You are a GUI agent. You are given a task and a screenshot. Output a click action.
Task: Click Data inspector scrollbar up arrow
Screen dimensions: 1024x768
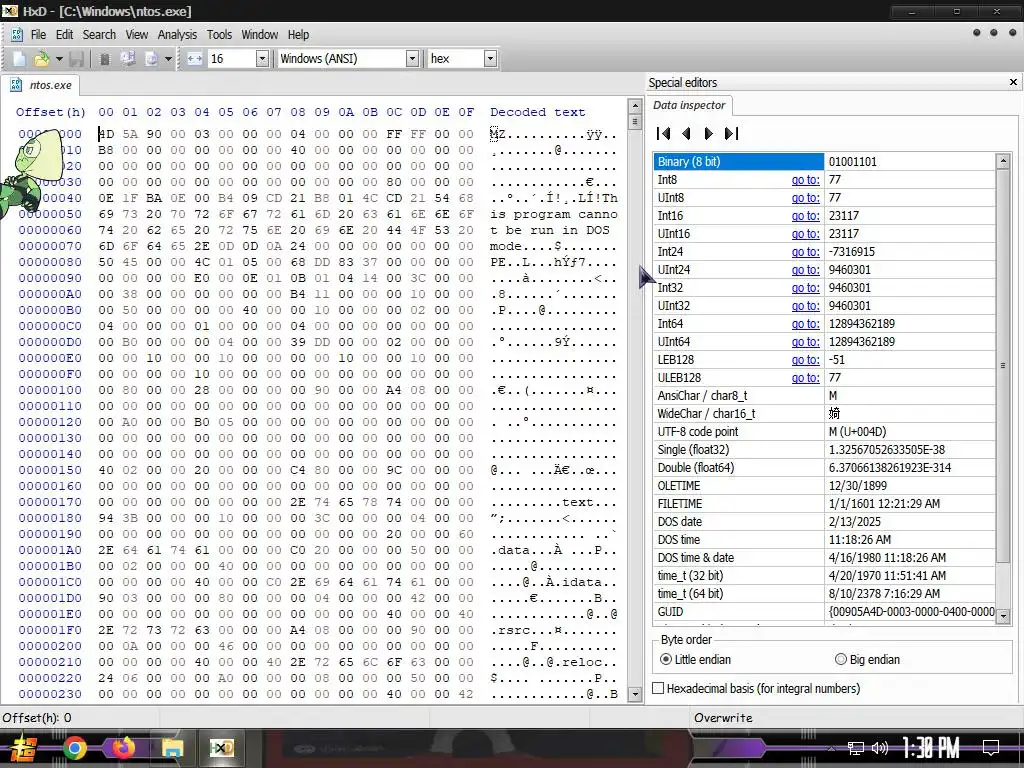[x=1003, y=160]
